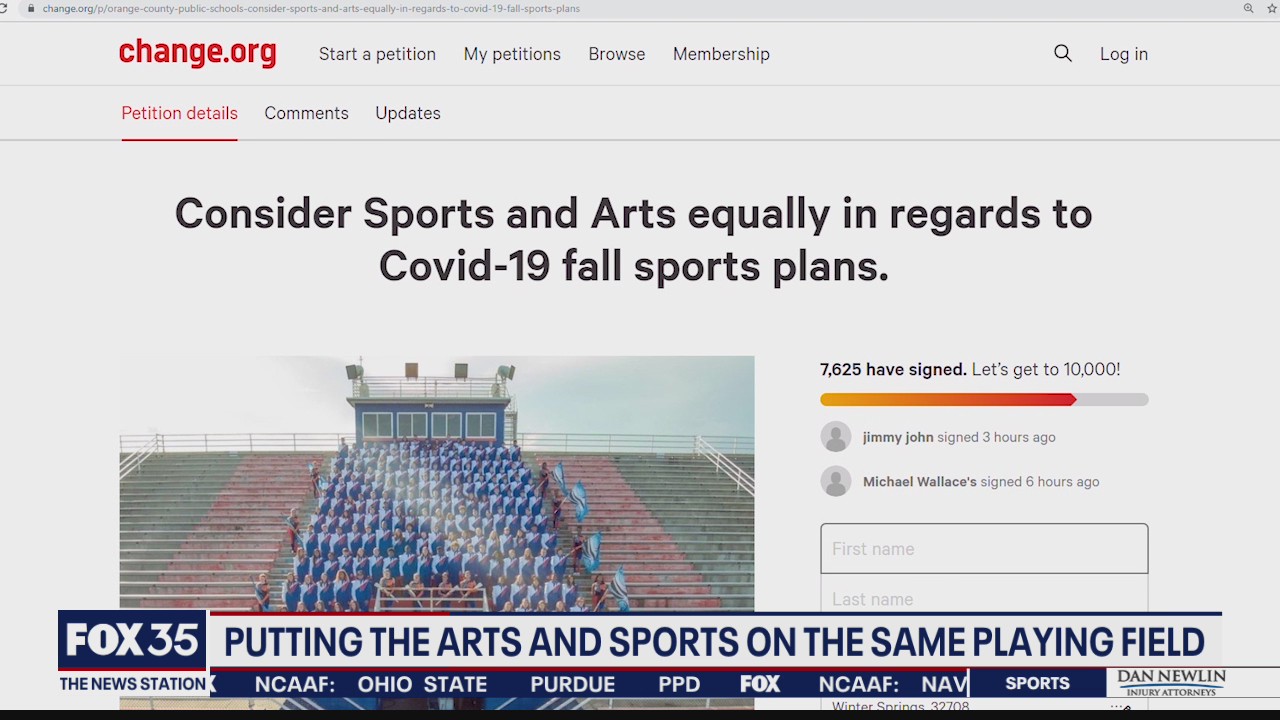The width and height of the screenshot is (1280, 720).
Task: Bookmark the page with the star icon
Action: click(x=1272, y=8)
